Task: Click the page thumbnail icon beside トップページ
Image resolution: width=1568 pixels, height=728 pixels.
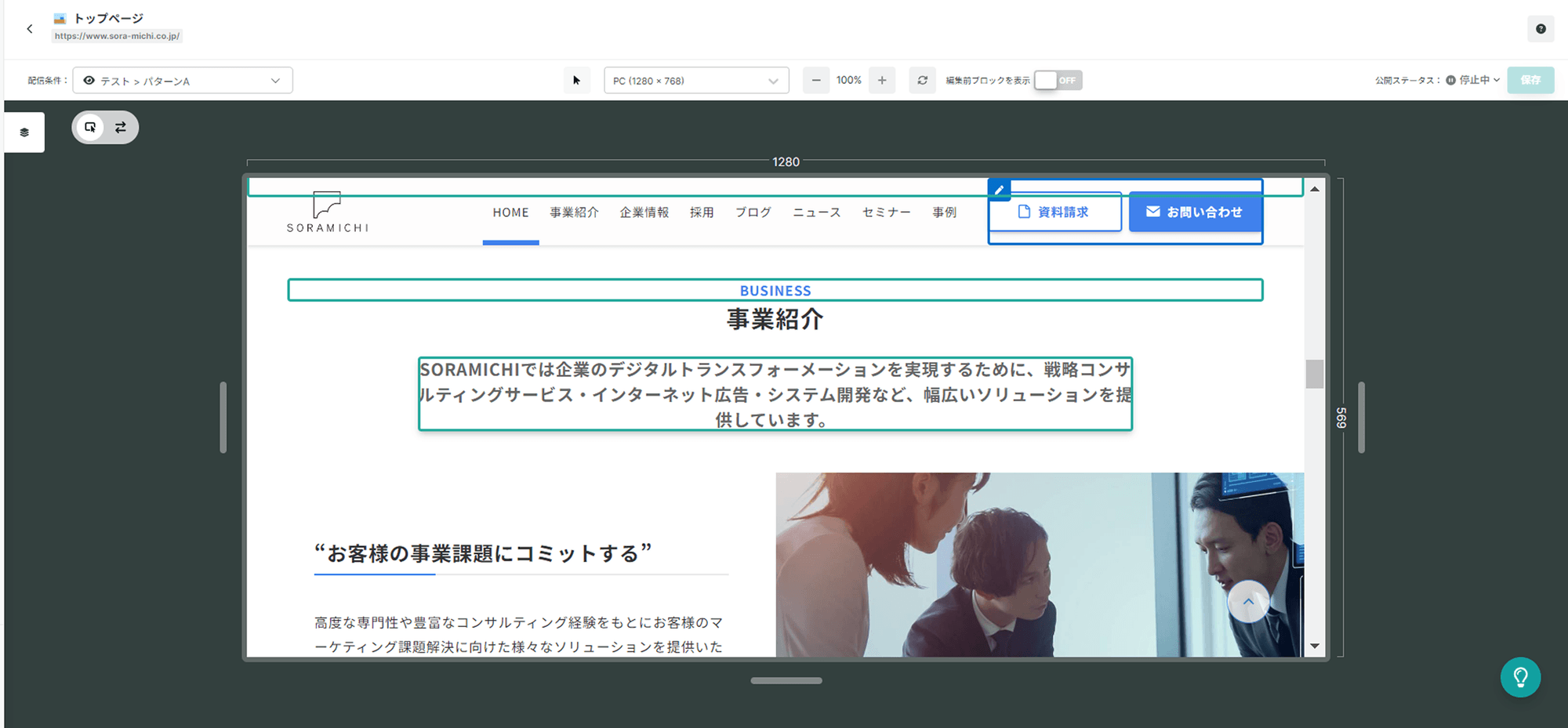Action: 60,18
